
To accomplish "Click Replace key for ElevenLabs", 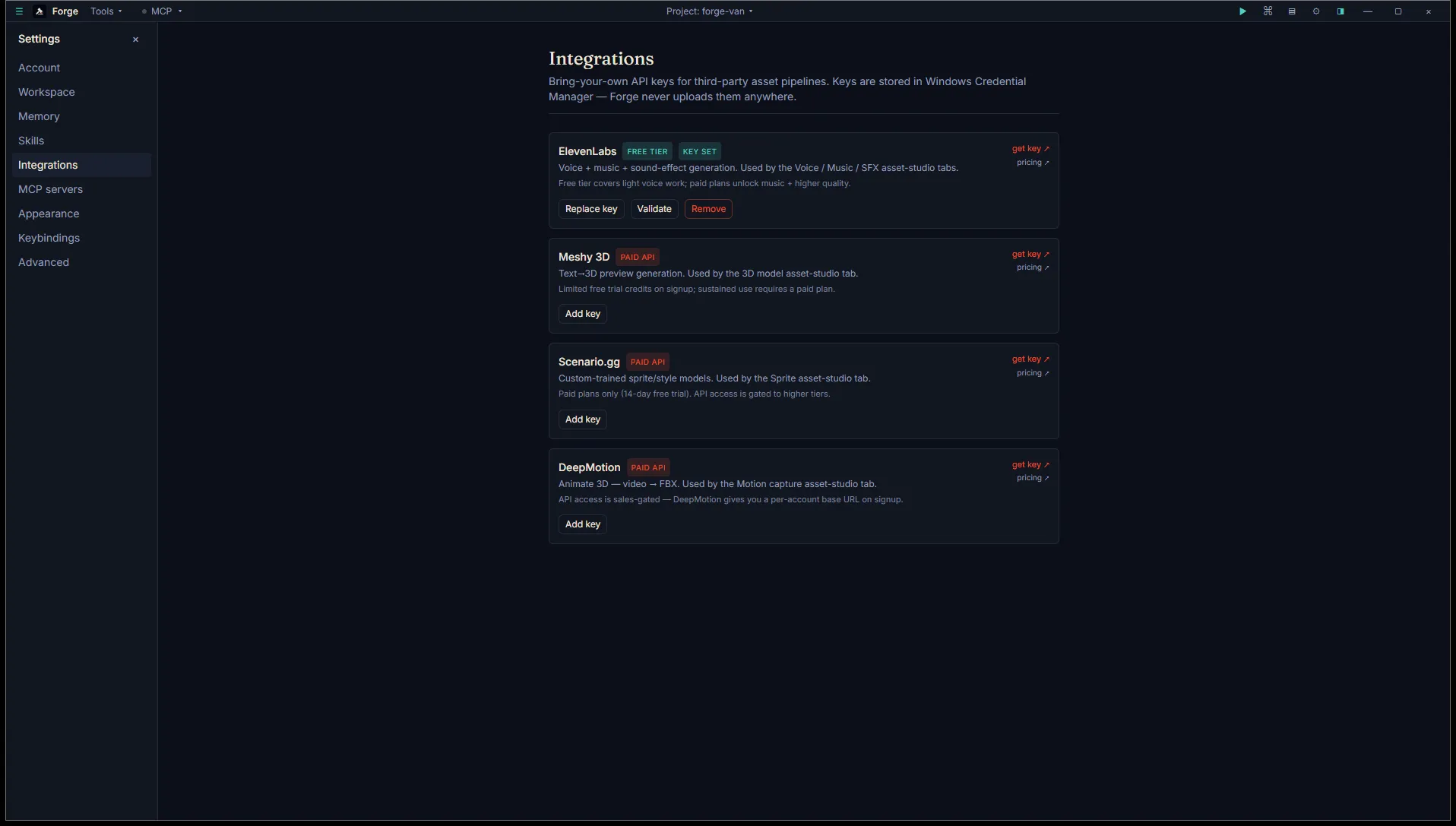I will click(x=591, y=209).
